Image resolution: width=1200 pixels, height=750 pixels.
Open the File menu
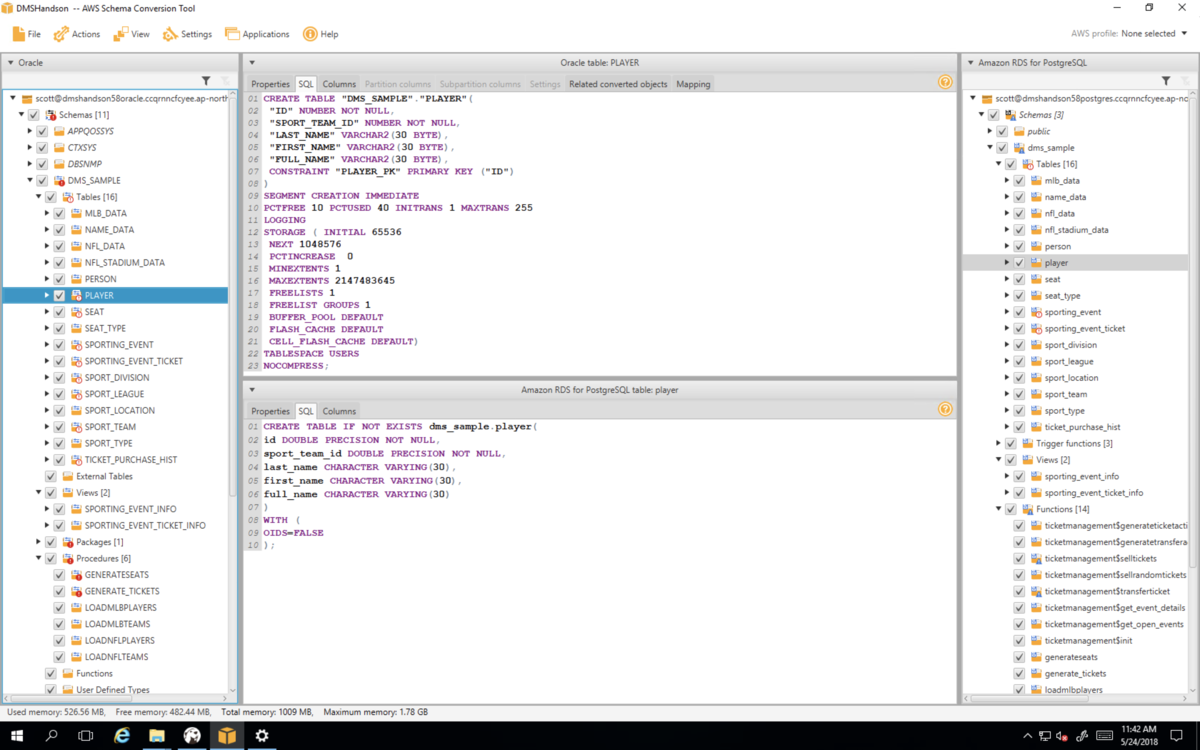coord(26,34)
